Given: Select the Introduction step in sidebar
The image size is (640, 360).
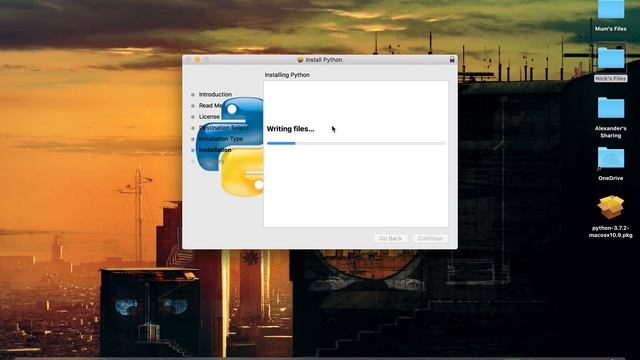Looking at the screenshot, I should tap(215, 94).
